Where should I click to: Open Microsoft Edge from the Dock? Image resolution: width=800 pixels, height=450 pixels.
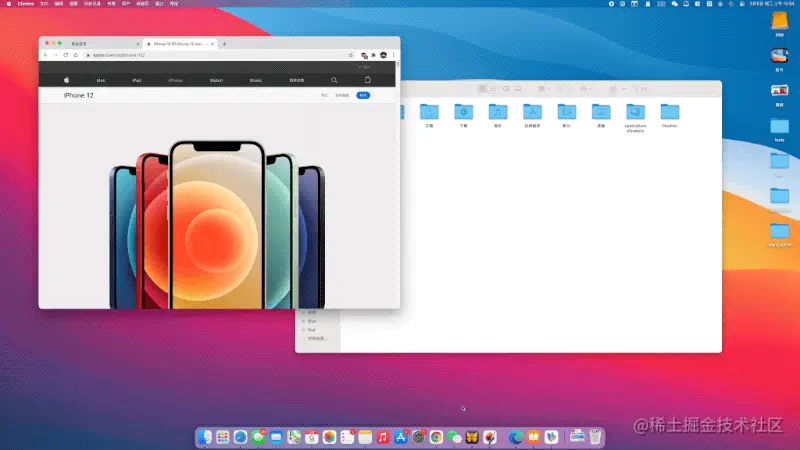[x=515, y=437]
